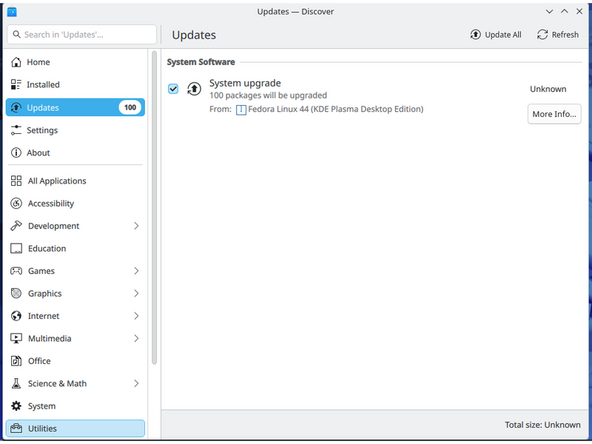Click the Updates arrow icon in sidebar

coord(16,108)
